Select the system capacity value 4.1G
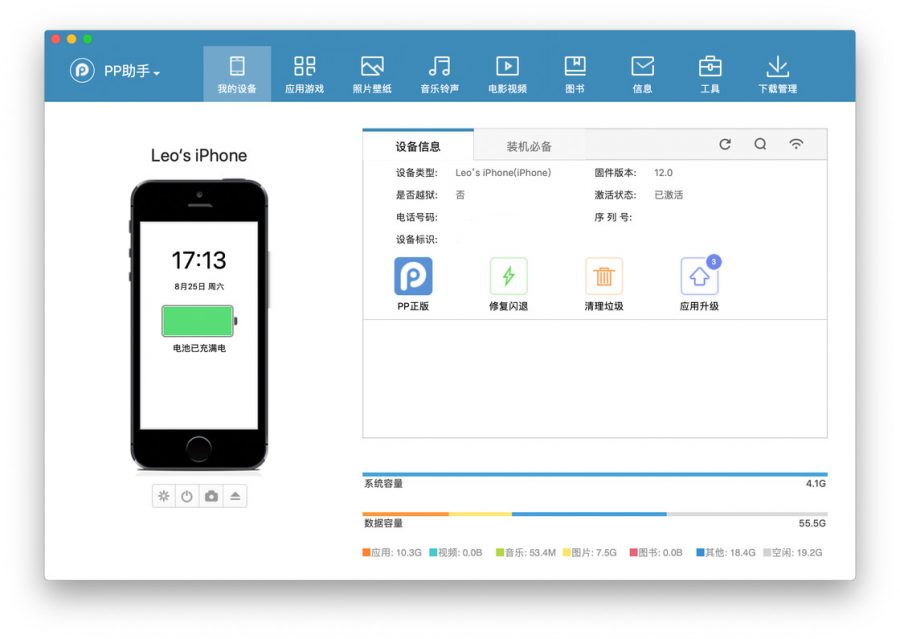Viewport: 900px width, 639px height. click(x=816, y=483)
